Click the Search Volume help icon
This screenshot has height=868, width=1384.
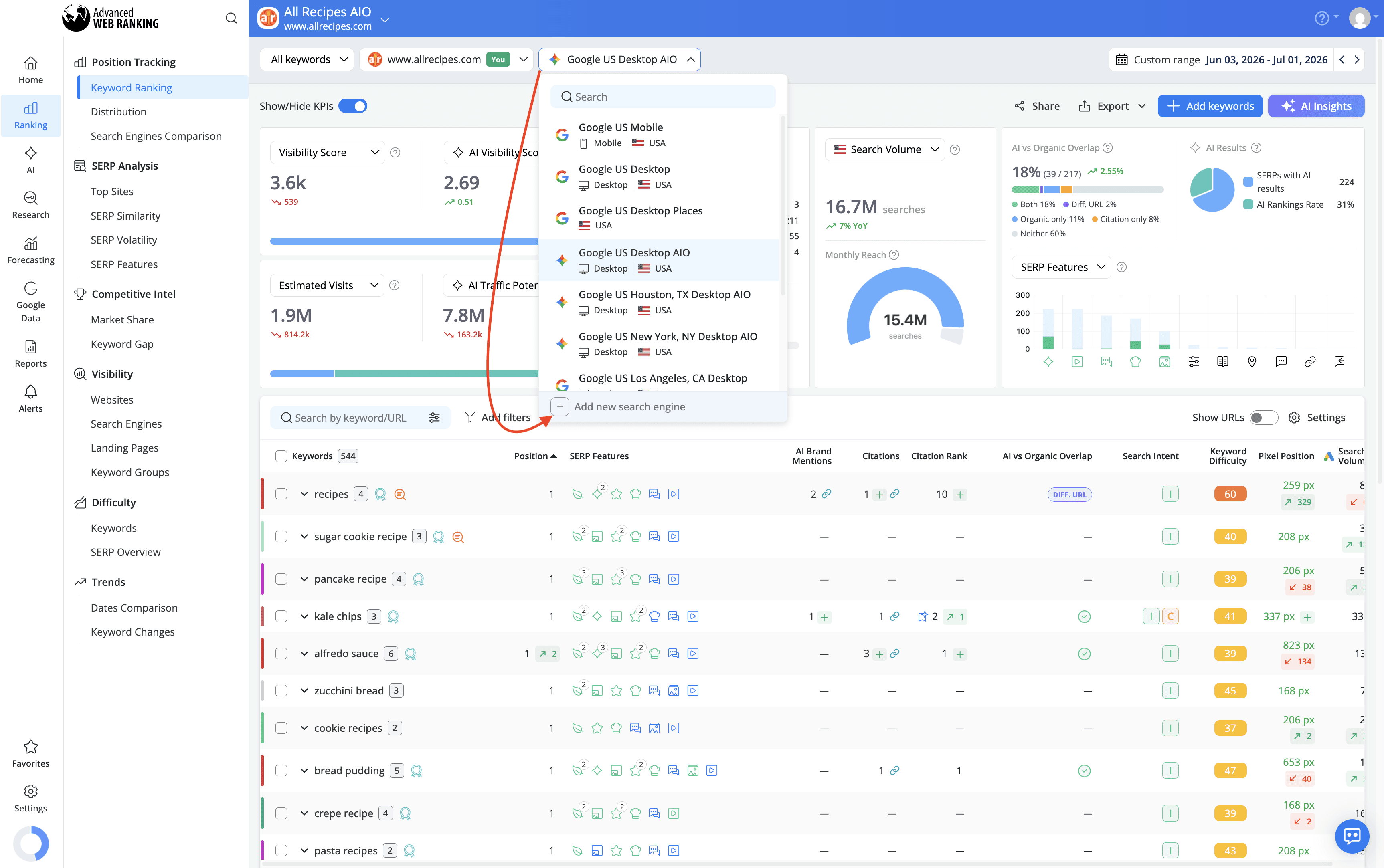click(x=955, y=149)
